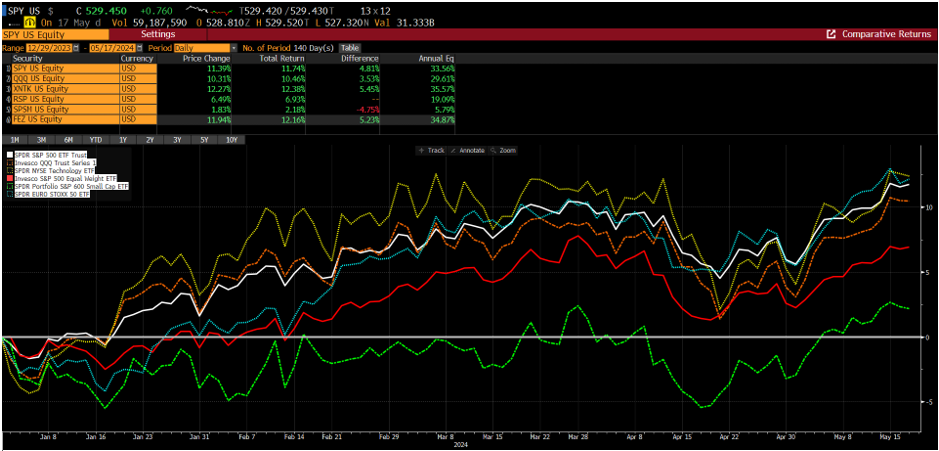Click the Currency column header
The image size is (939, 451).
(137, 59)
